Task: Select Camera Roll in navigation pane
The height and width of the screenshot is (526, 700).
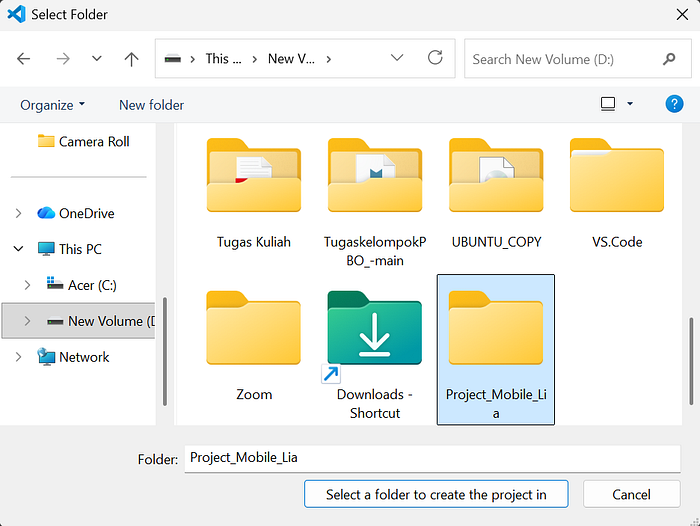Action: (x=83, y=142)
